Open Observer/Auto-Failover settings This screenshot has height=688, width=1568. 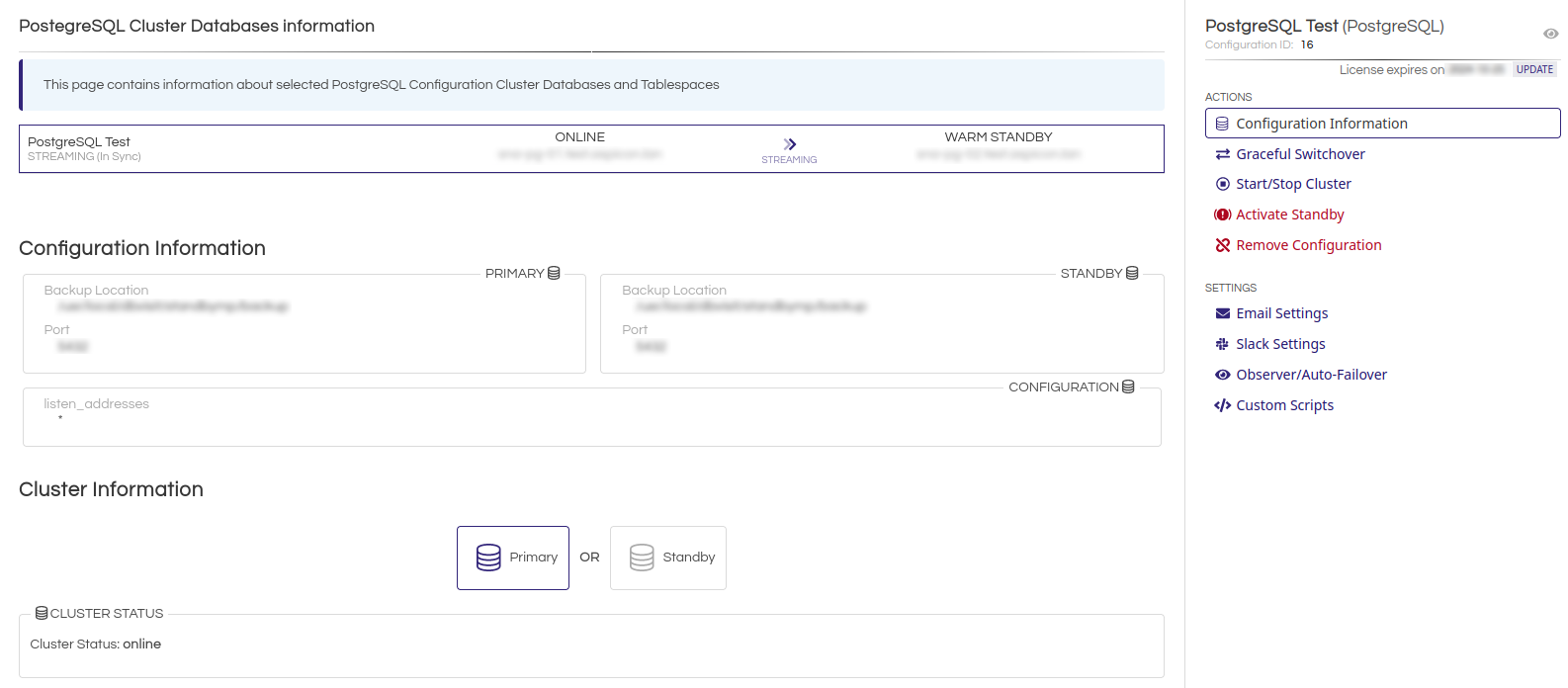[x=1311, y=375]
